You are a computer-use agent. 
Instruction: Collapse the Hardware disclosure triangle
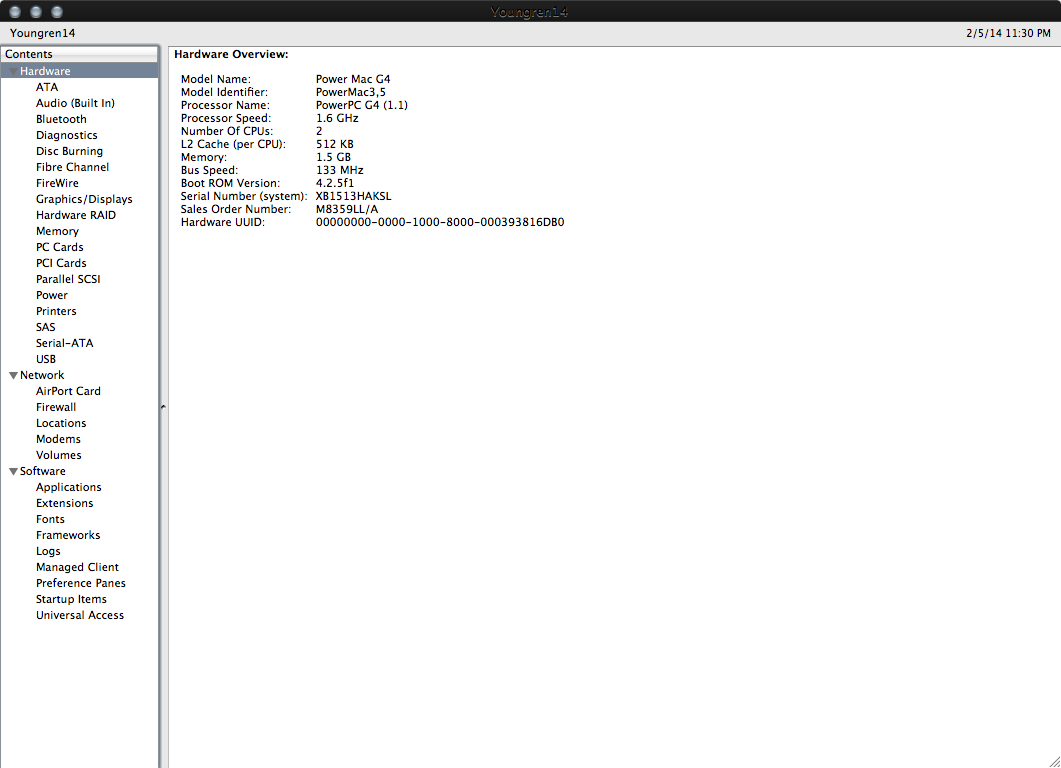pyautogui.click(x=13, y=71)
